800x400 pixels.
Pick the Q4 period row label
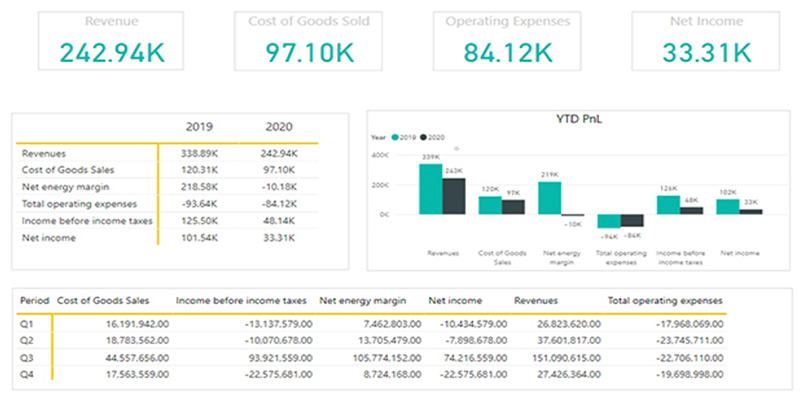(26, 372)
